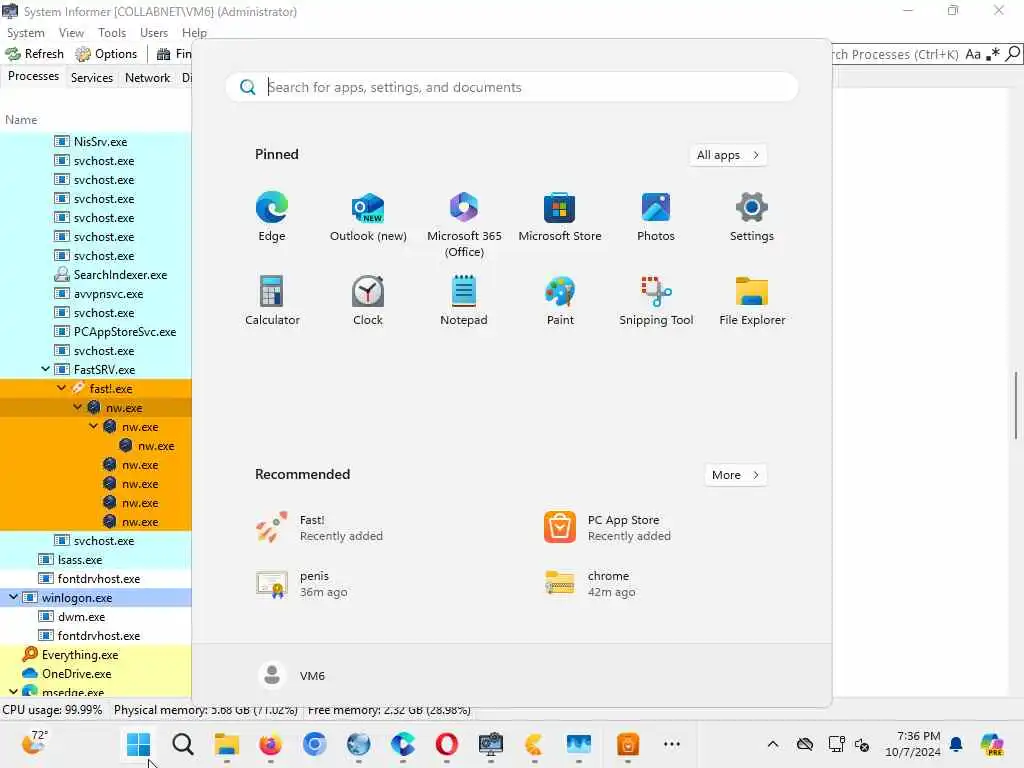
Task: Launch the Calculator app
Action: click(272, 300)
